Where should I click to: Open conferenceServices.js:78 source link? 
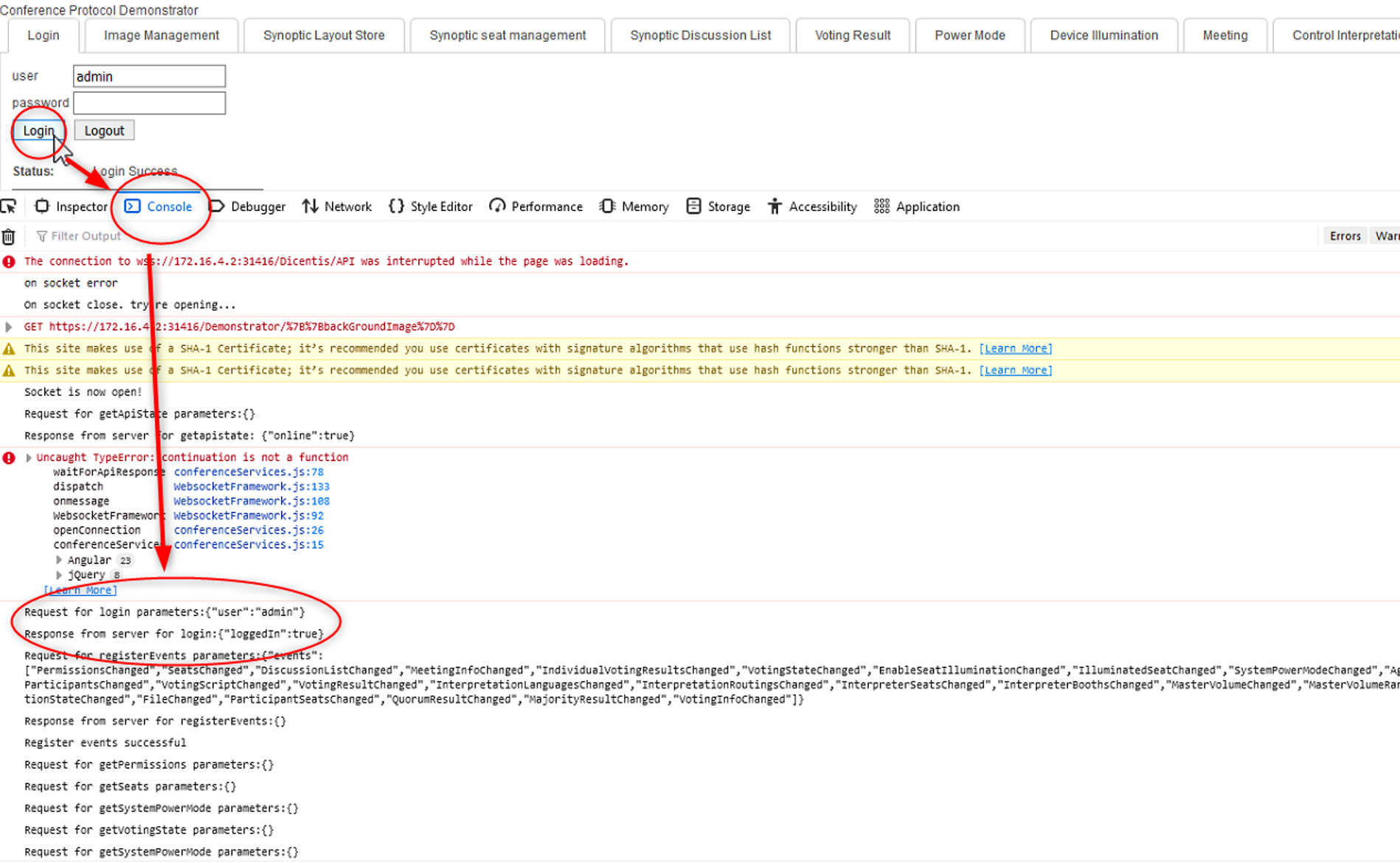click(249, 472)
